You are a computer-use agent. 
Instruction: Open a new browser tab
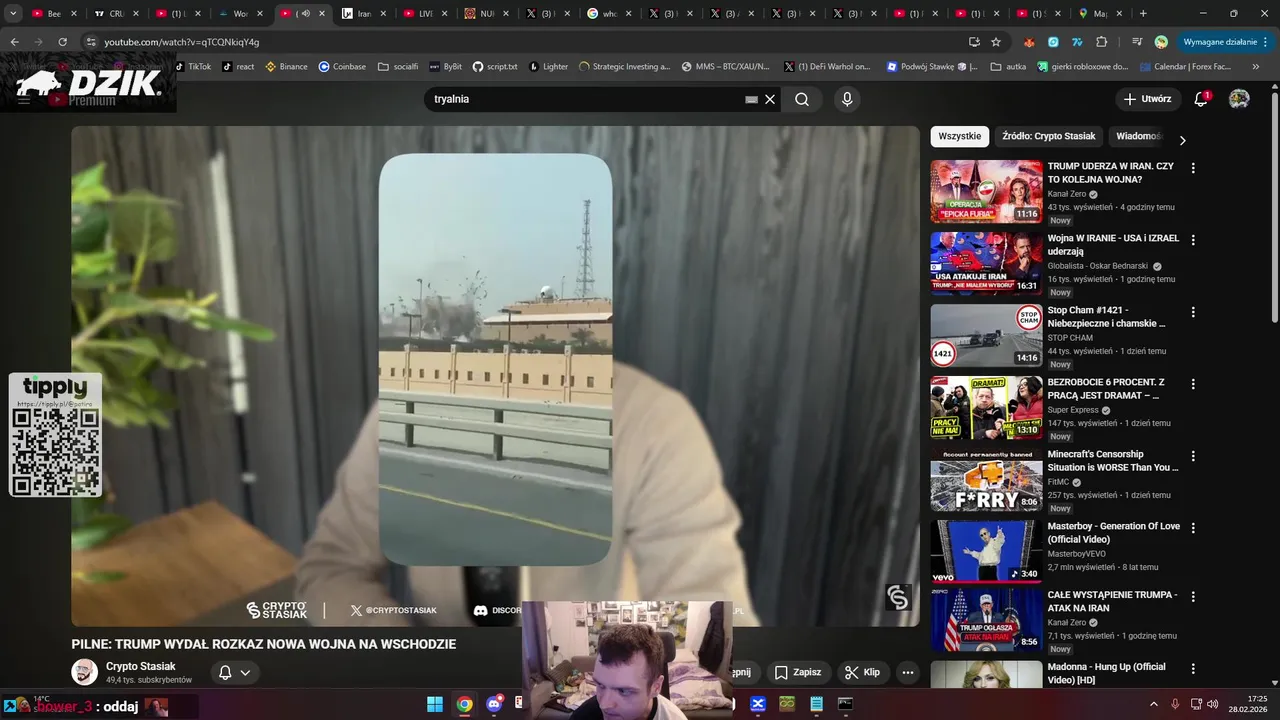1143,14
